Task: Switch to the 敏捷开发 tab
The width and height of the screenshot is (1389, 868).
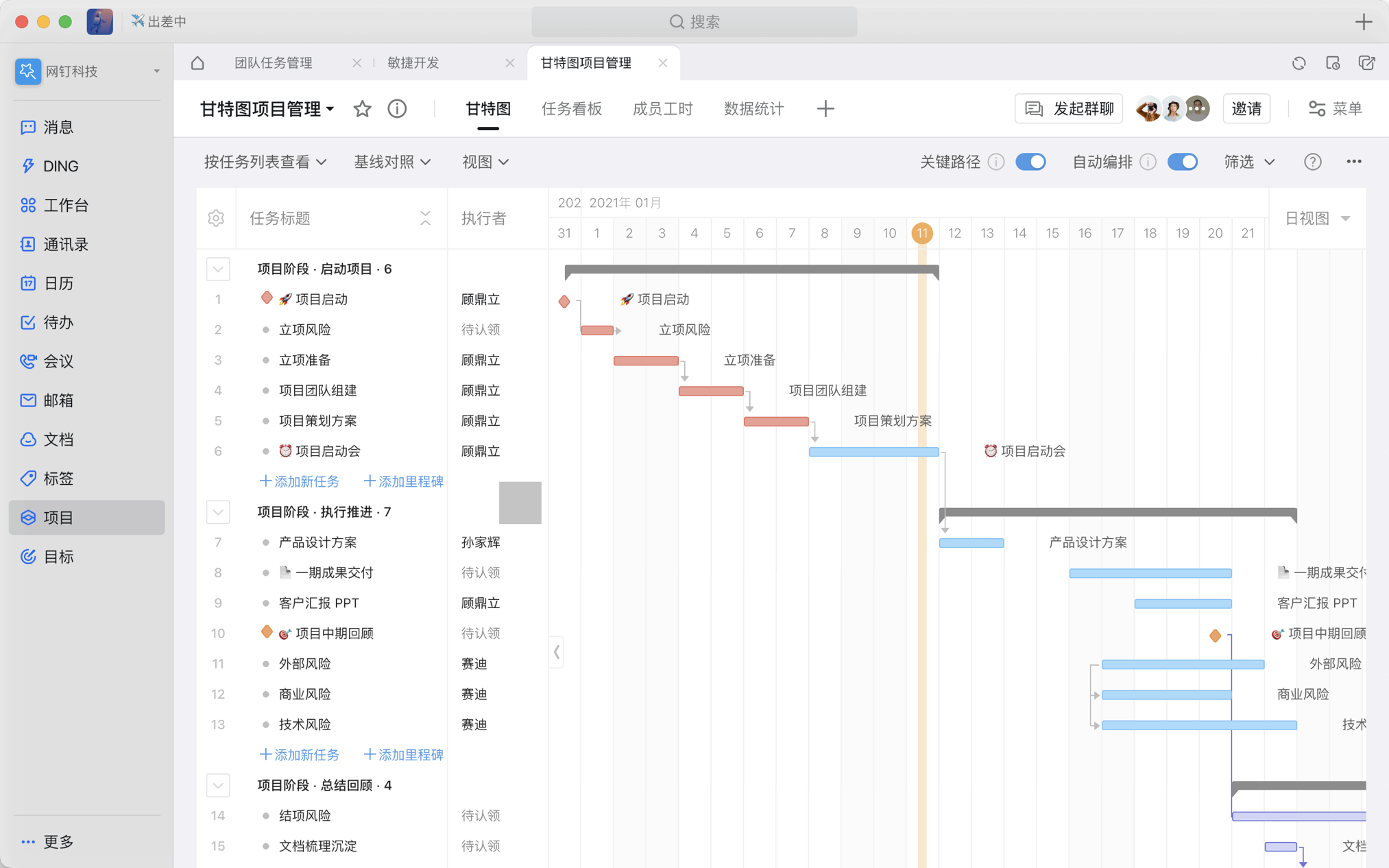Action: [x=413, y=62]
